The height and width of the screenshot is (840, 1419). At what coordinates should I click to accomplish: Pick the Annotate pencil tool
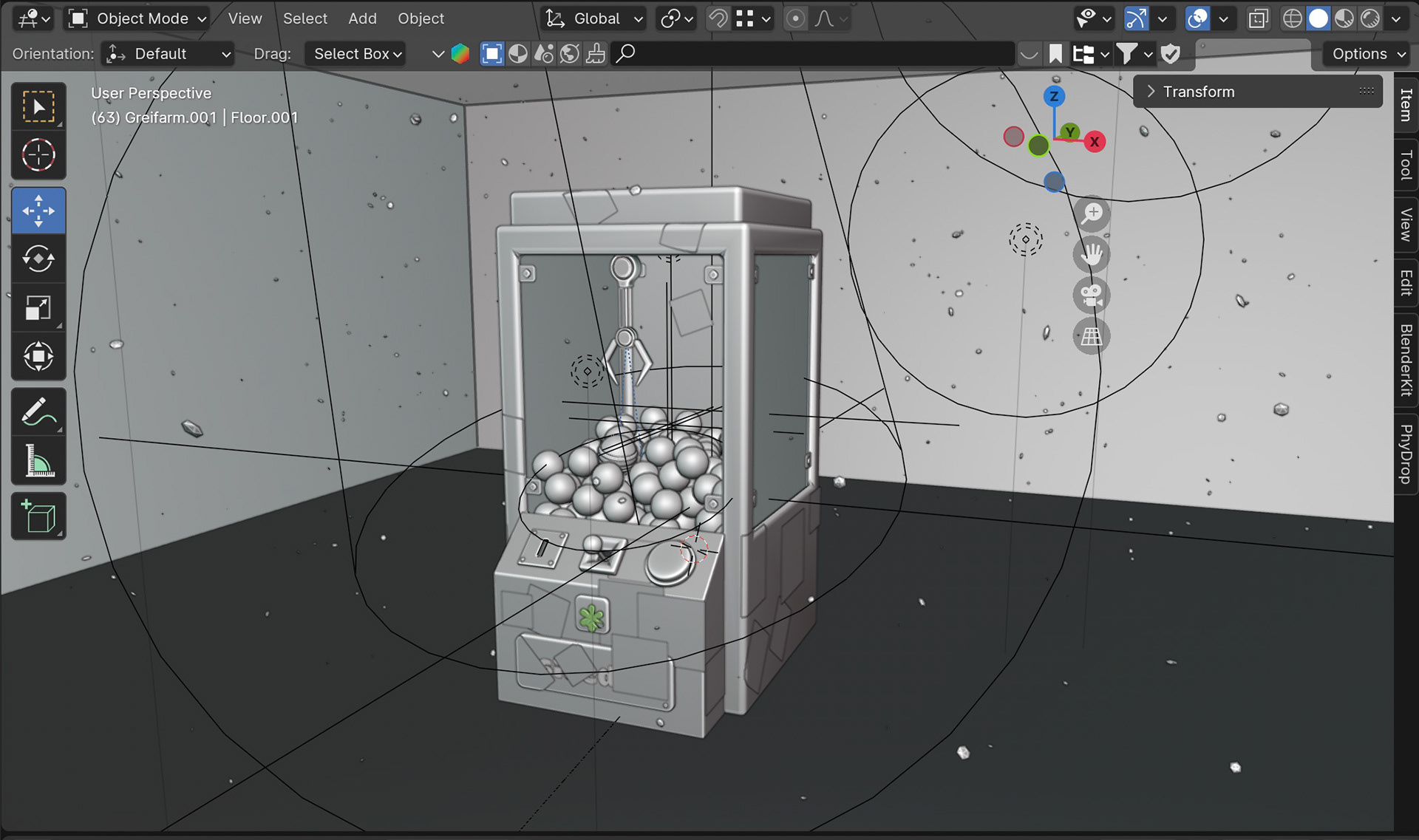(x=38, y=412)
